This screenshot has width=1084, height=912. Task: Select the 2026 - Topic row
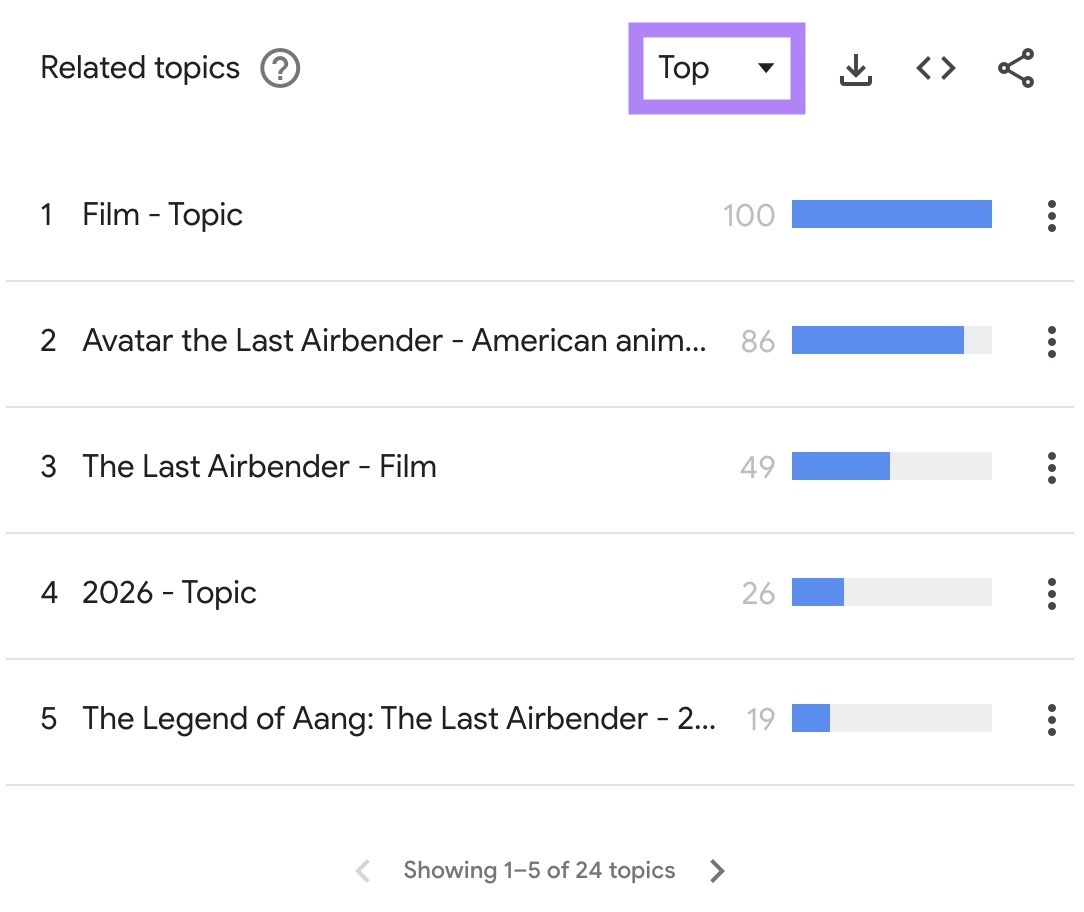170,593
